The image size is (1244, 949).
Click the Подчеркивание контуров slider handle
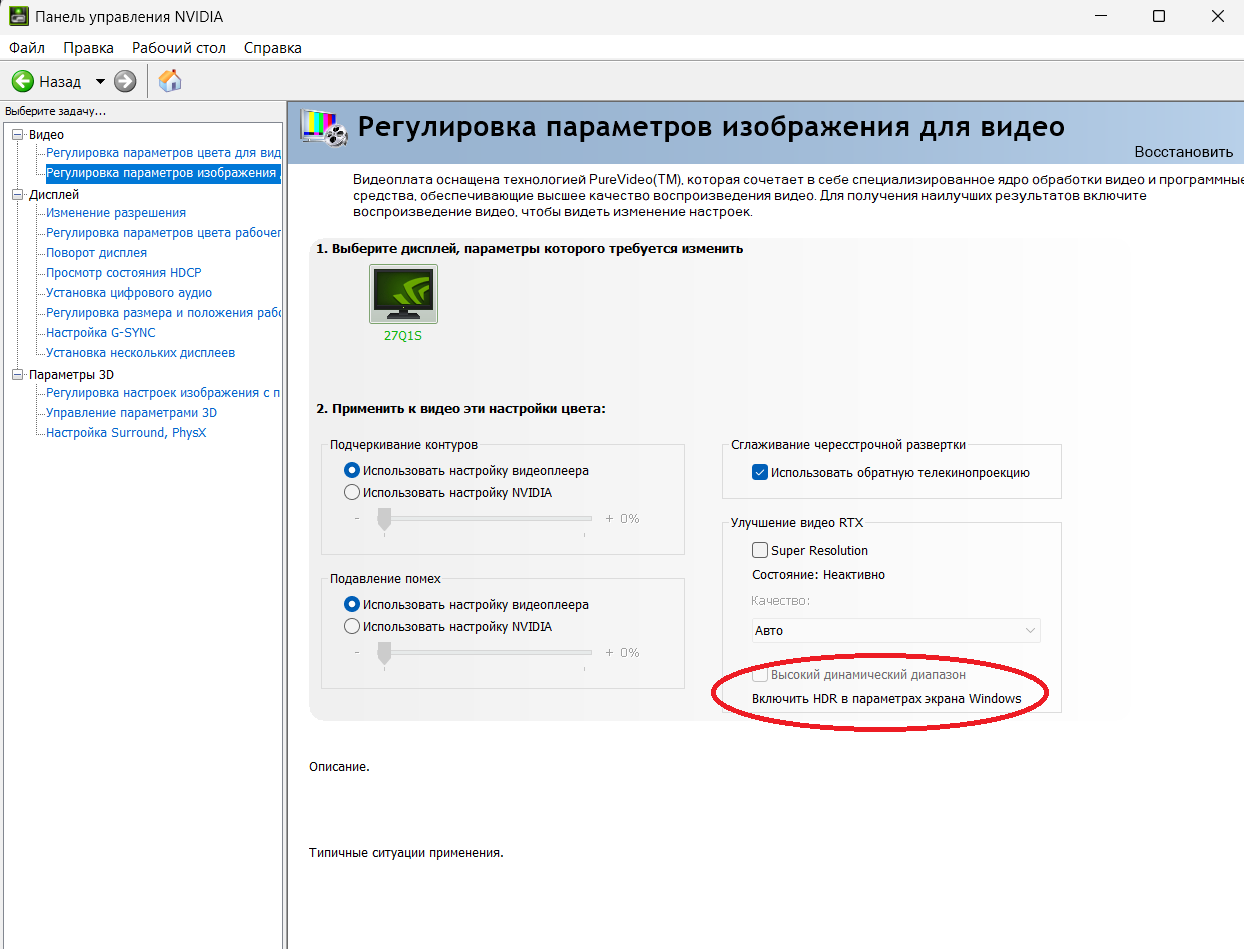pos(384,518)
